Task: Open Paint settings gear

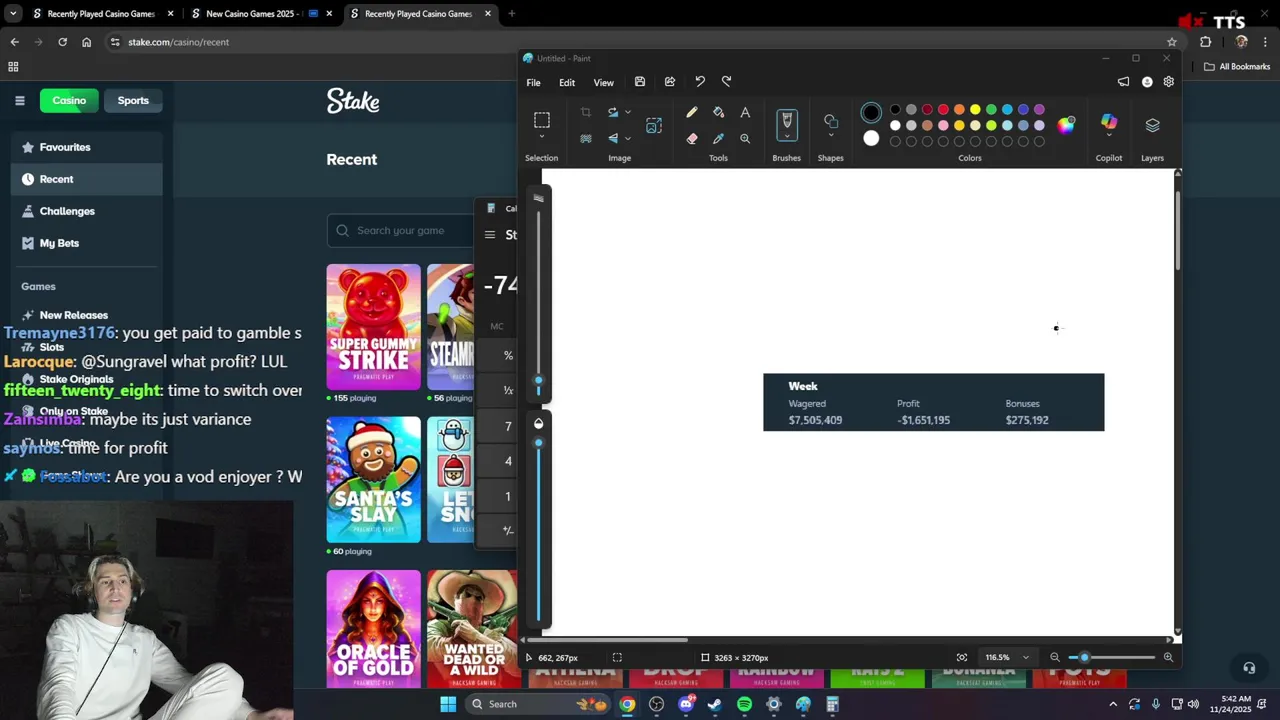Action: tap(1168, 82)
